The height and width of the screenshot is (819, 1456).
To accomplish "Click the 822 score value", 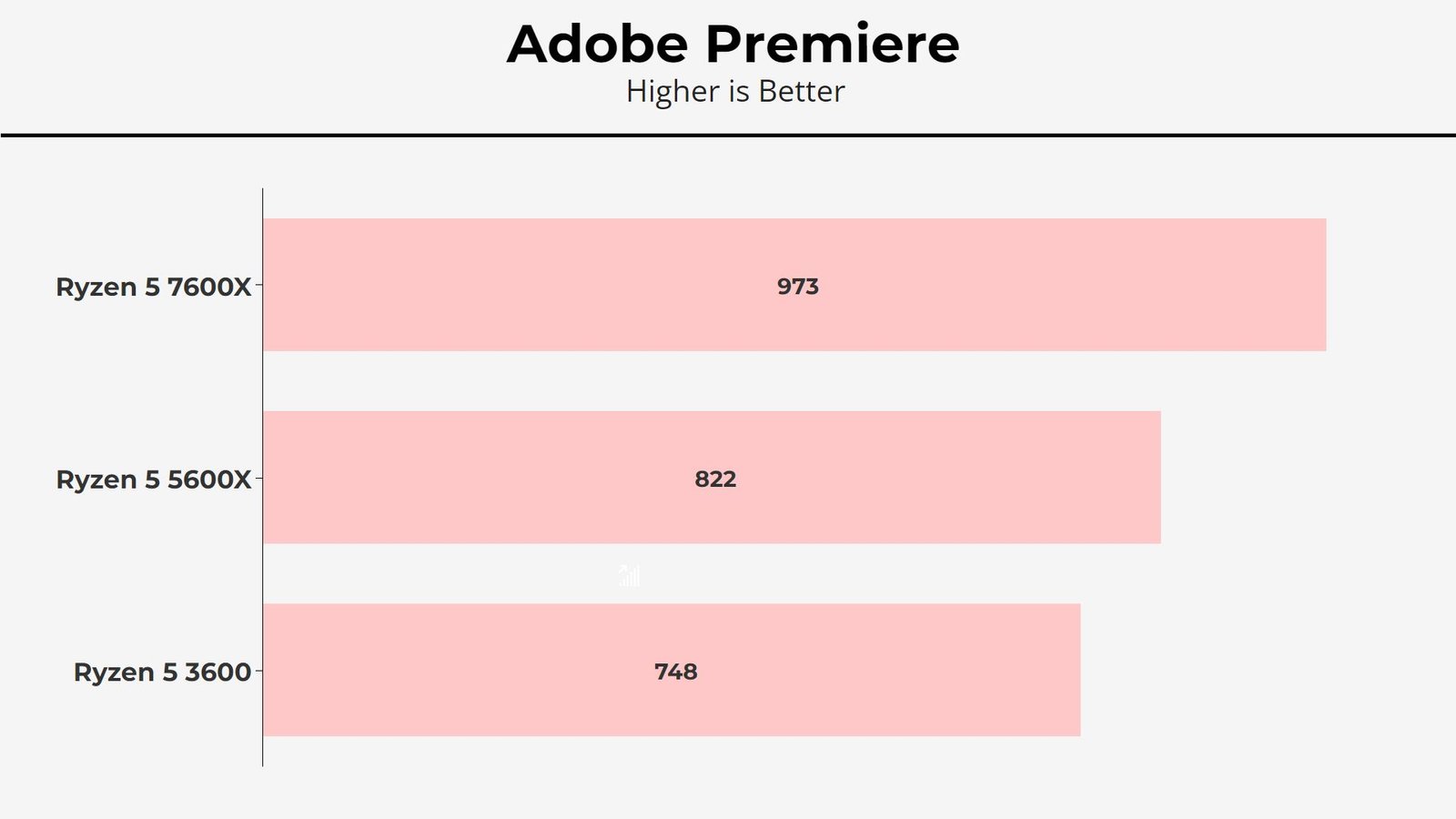I will pyautogui.click(x=715, y=479).
